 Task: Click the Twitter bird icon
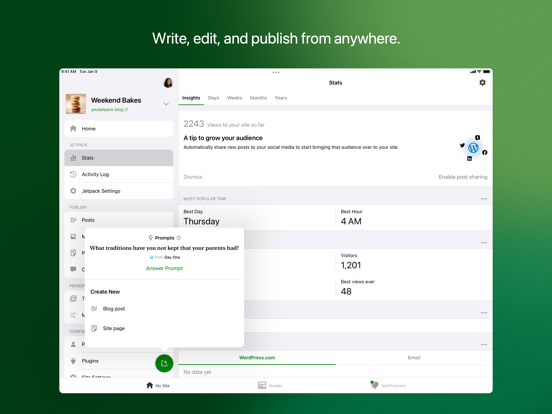click(x=462, y=145)
